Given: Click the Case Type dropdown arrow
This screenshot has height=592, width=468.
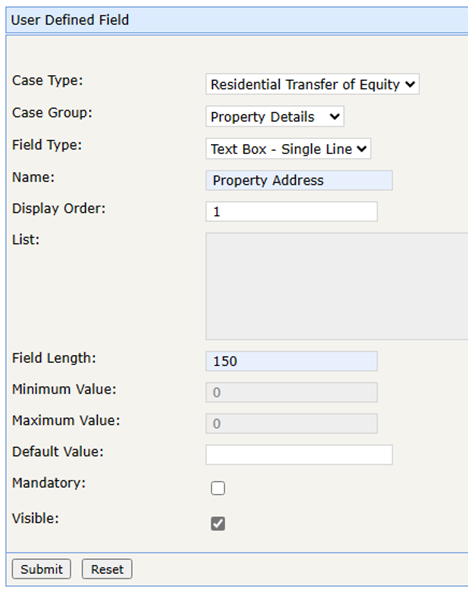Looking at the screenshot, I should 410,84.
